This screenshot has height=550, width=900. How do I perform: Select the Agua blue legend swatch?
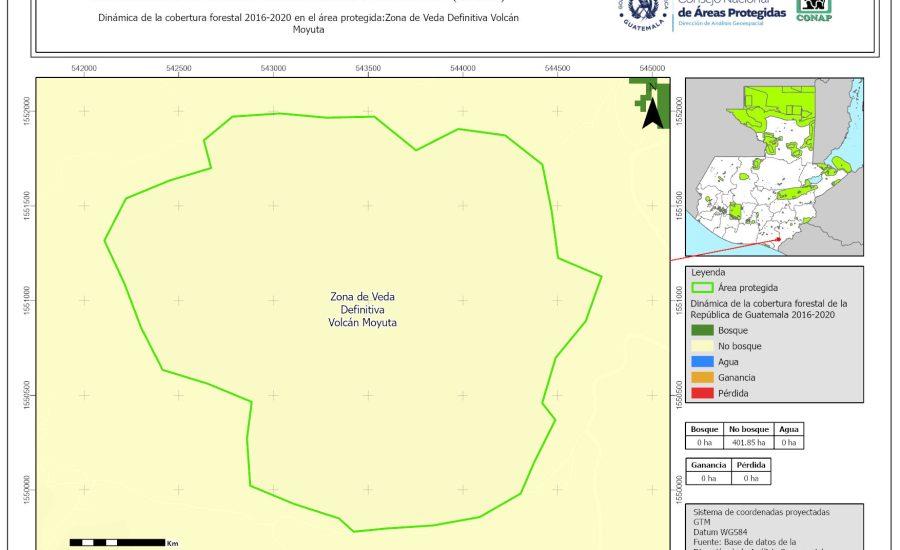pyautogui.click(x=702, y=362)
